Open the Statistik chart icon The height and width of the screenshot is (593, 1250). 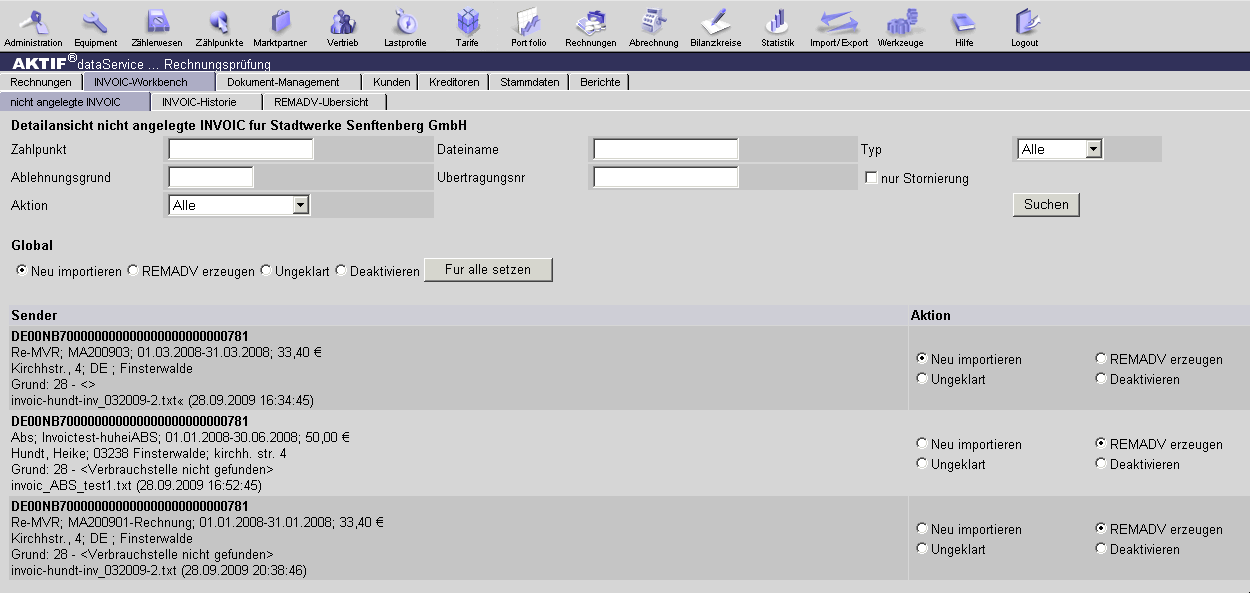tap(777, 22)
